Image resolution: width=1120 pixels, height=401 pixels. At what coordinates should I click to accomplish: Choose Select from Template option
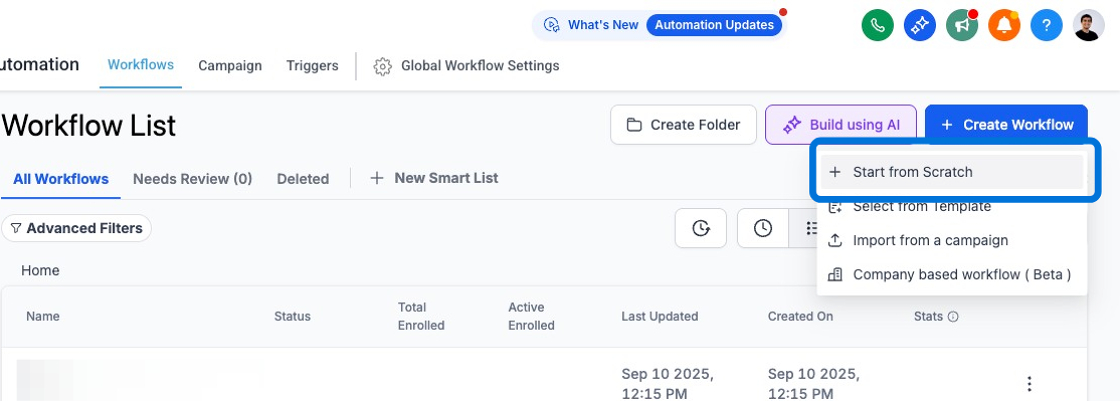pyautogui.click(x=952, y=207)
